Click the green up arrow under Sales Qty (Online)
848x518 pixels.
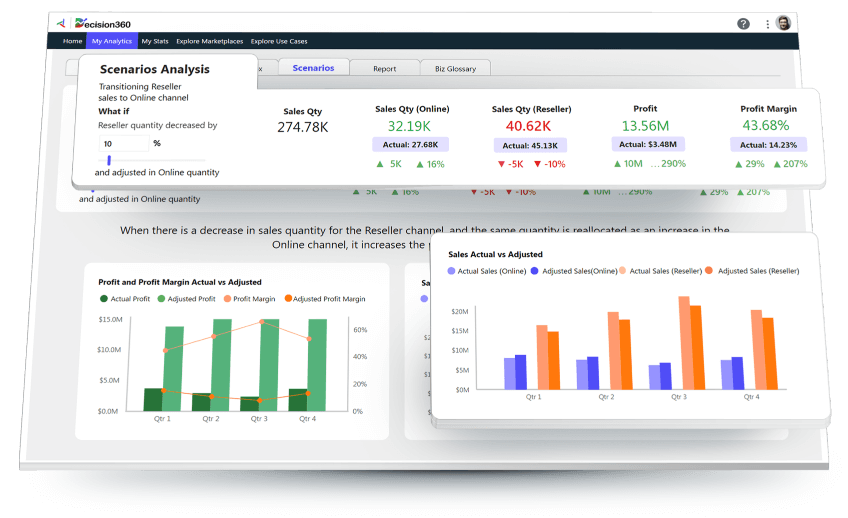[381, 164]
